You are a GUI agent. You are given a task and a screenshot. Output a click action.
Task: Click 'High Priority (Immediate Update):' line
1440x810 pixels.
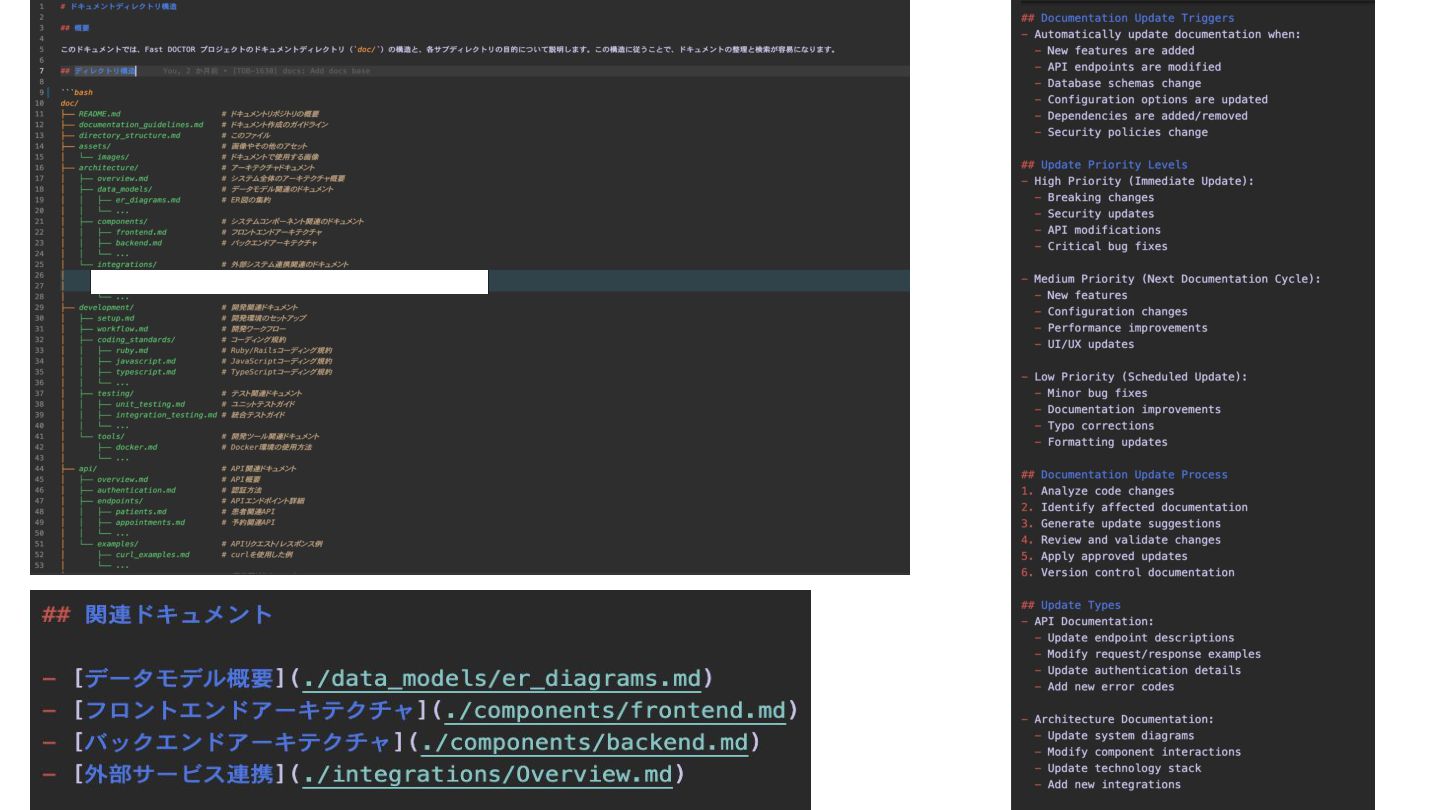click(1144, 181)
